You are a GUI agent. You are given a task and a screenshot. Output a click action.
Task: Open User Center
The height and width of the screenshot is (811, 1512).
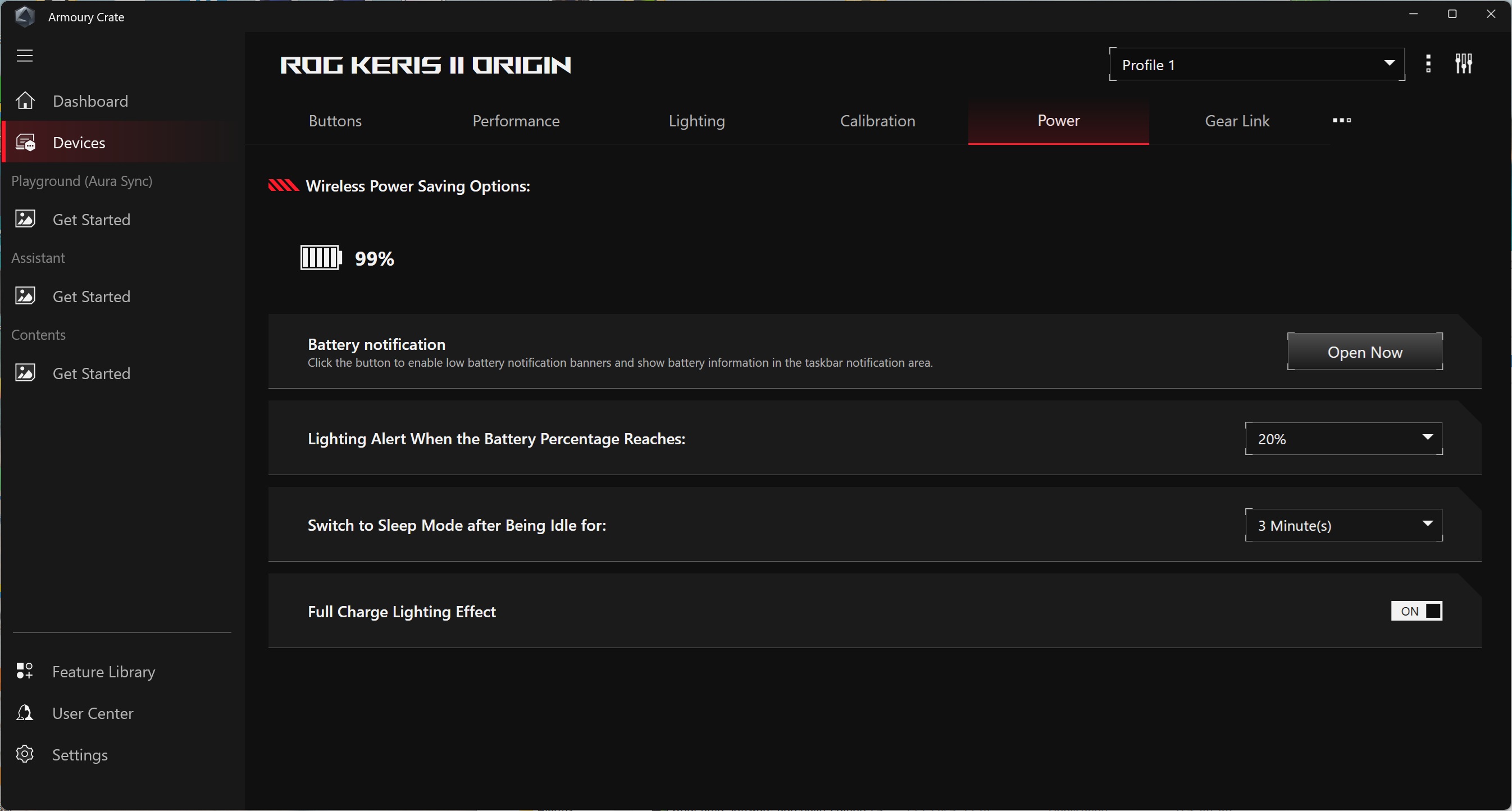(122, 713)
